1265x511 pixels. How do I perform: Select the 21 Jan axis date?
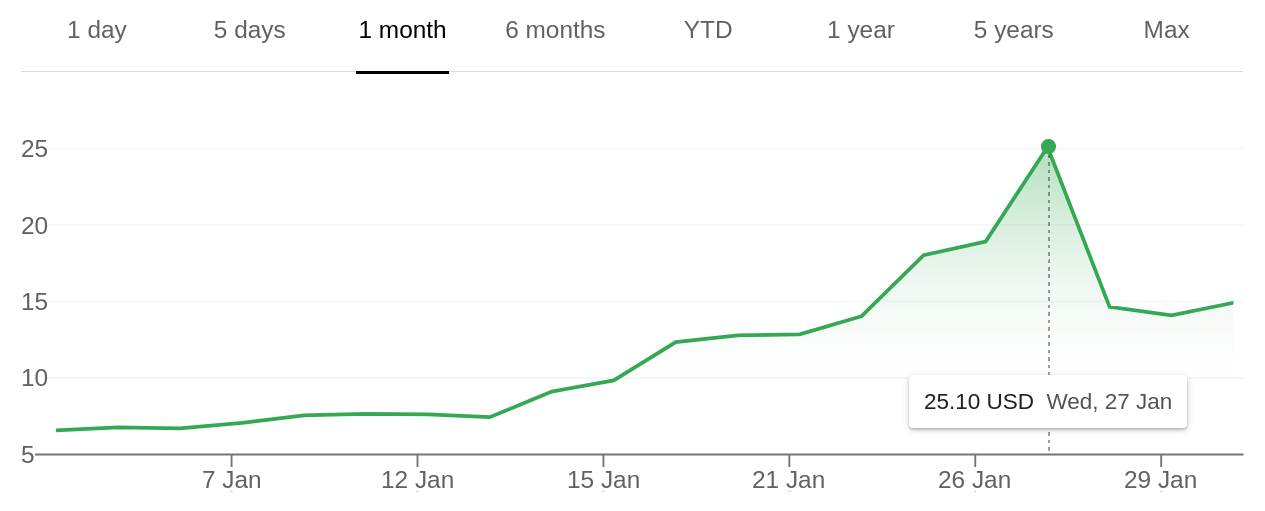click(788, 480)
